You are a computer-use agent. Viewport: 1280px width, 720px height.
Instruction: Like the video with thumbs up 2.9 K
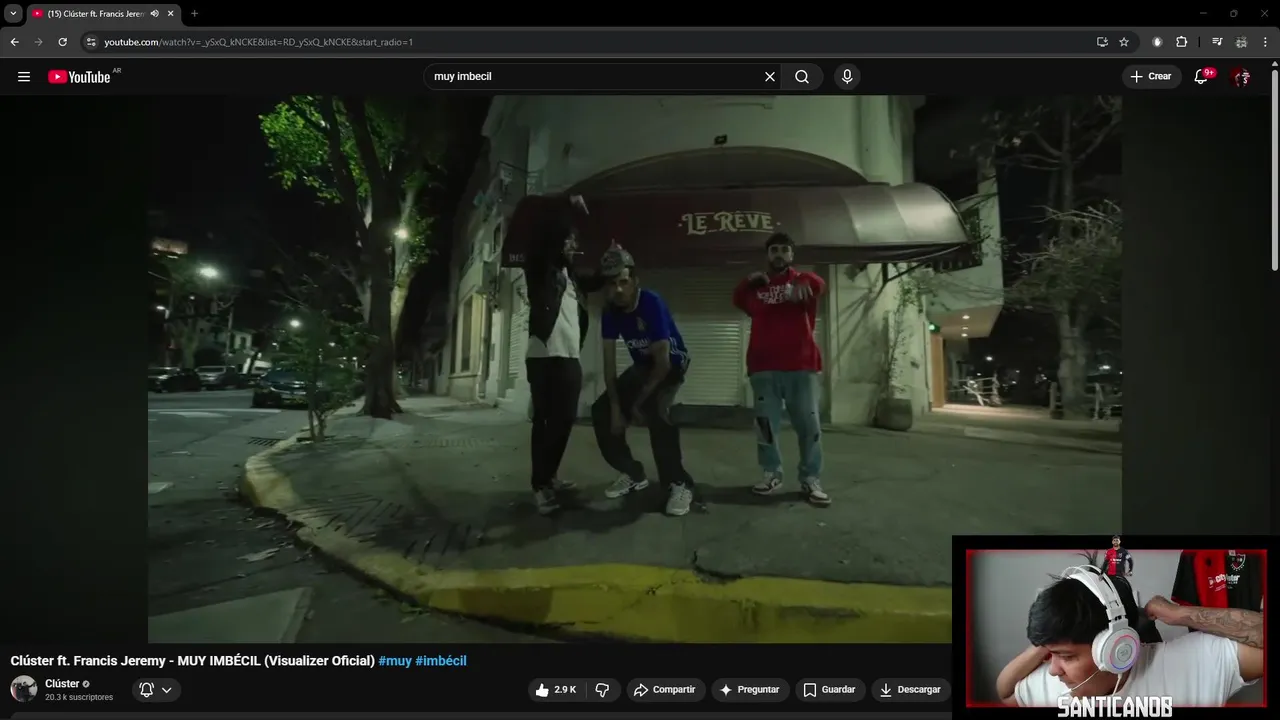pos(556,690)
